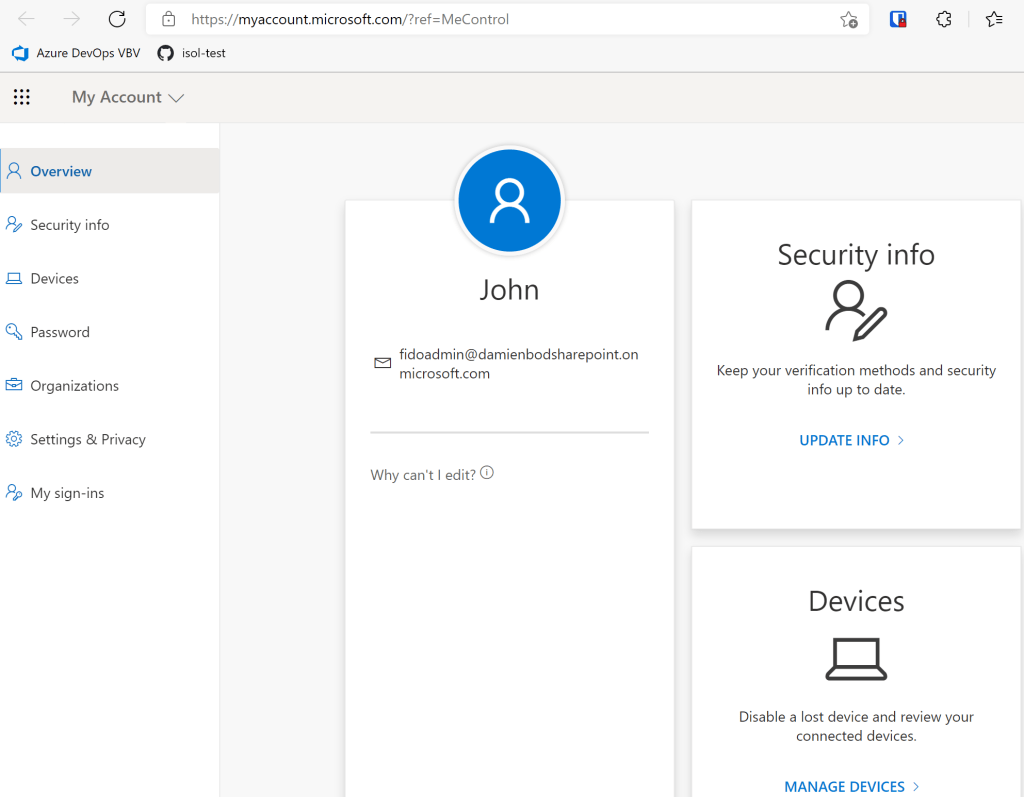Select Overview in the sidebar

(61, 171)
